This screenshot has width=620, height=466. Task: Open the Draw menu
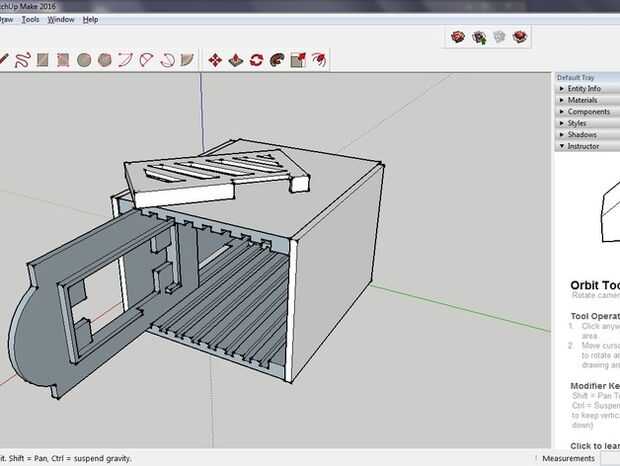pos(6,19)
